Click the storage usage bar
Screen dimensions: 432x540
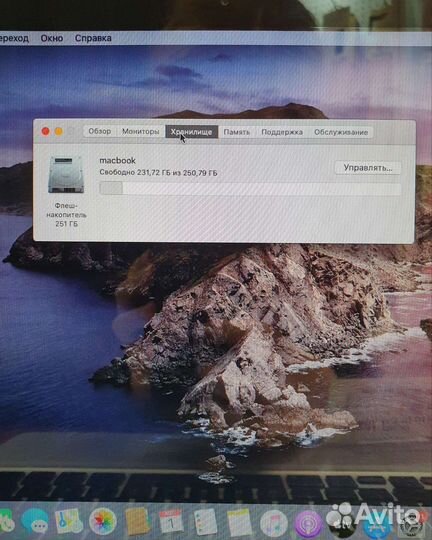tap(250, 189)
